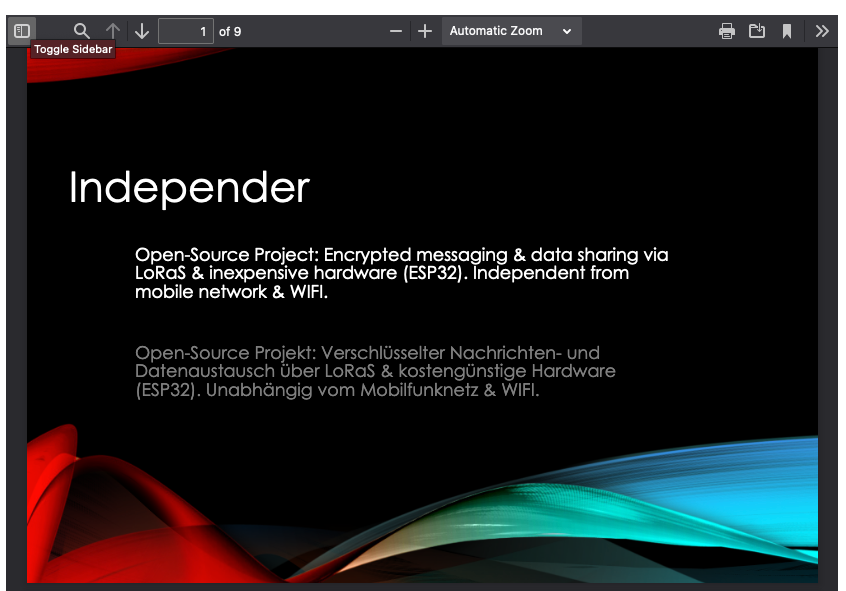Click the German Open-Source Projekt paragraph
This screenshot has height=591, width=846.
[x=375, y=372]
